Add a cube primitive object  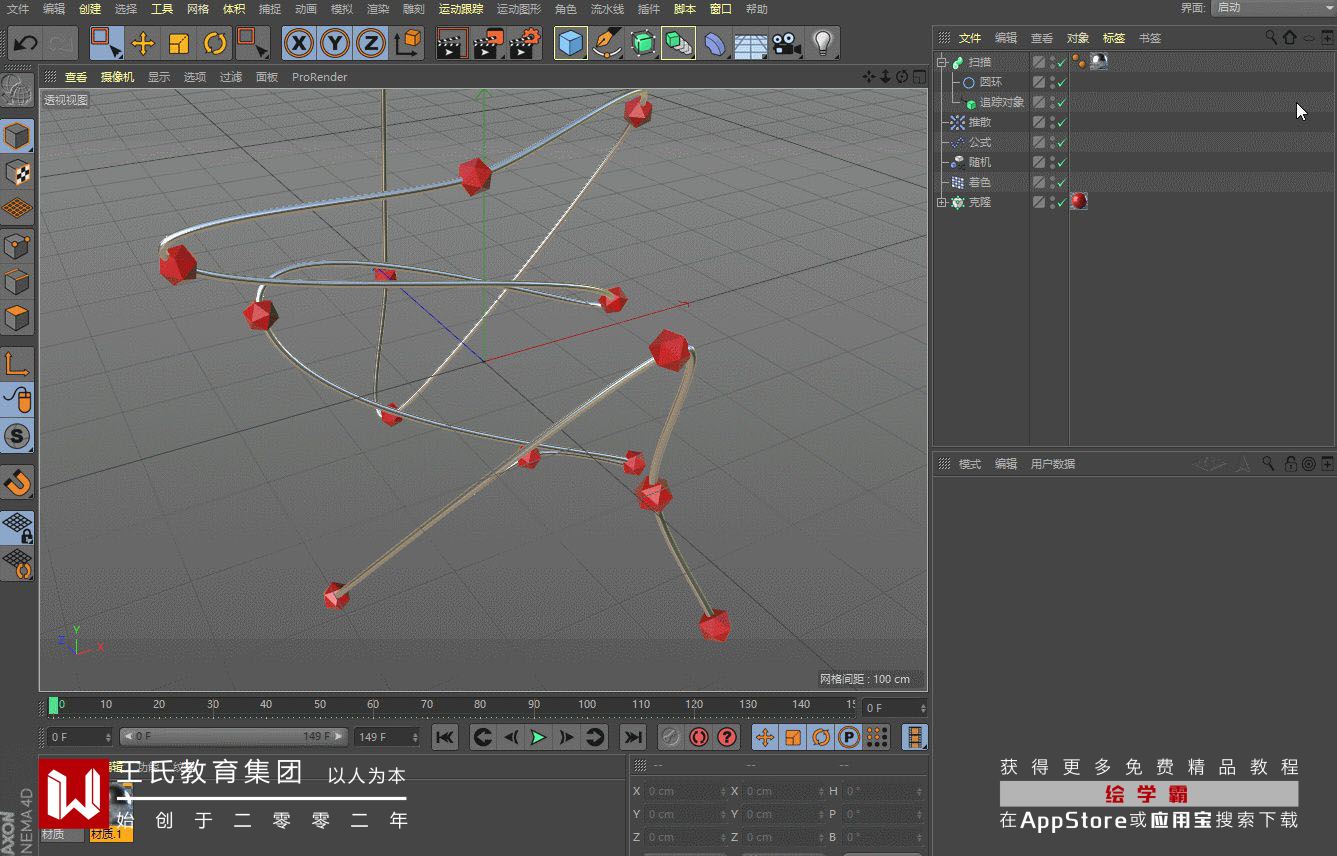tap(570, 43)
